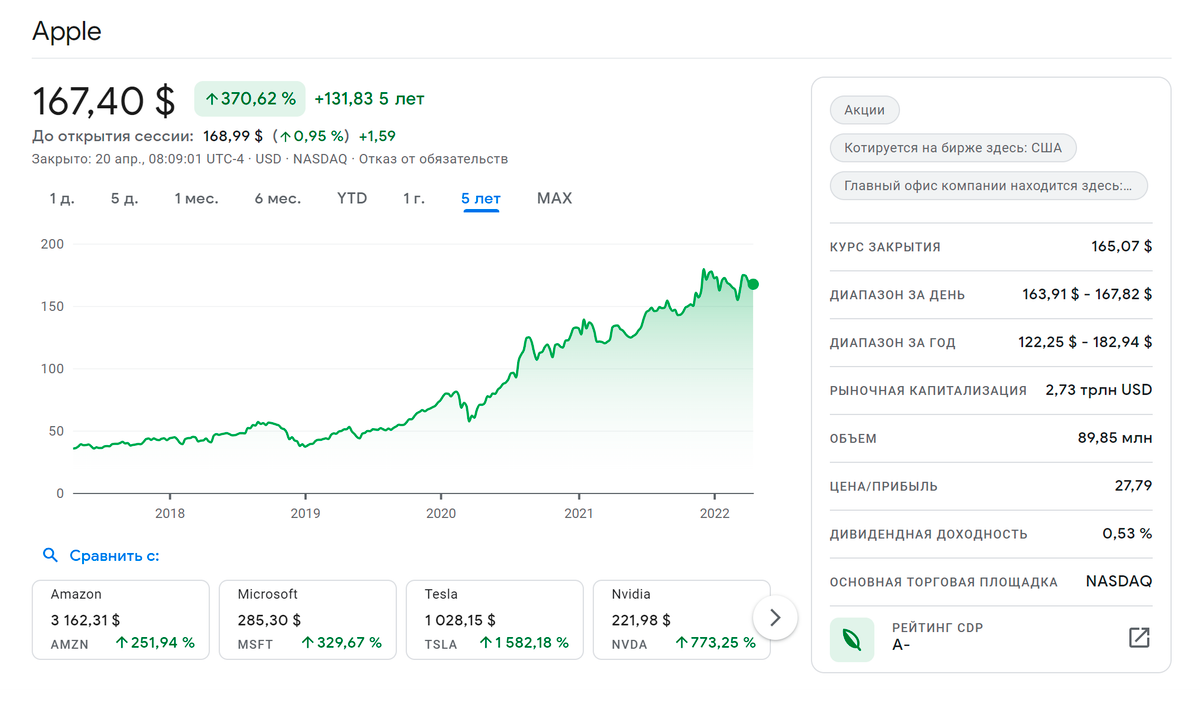Click the Котируется на бирже здесь: США chip

click(953, 149)
